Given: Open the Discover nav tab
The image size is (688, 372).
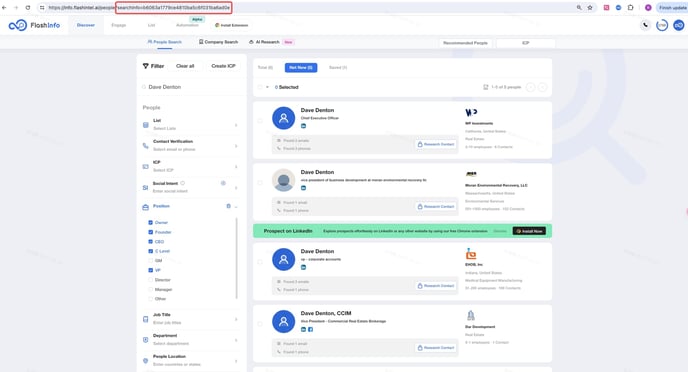Looking at the screenshot, I should [86, 25].
